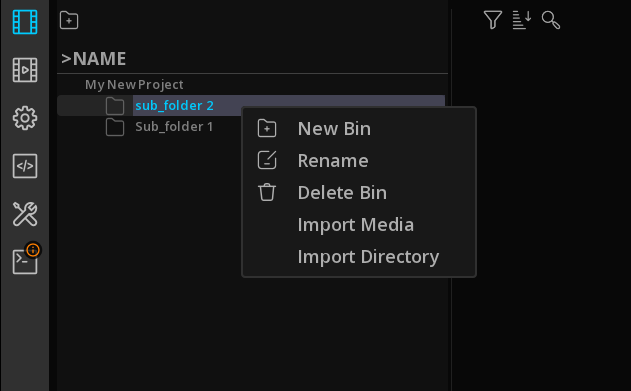Select Sub_folder 1 in the tree

pos(174,127)
